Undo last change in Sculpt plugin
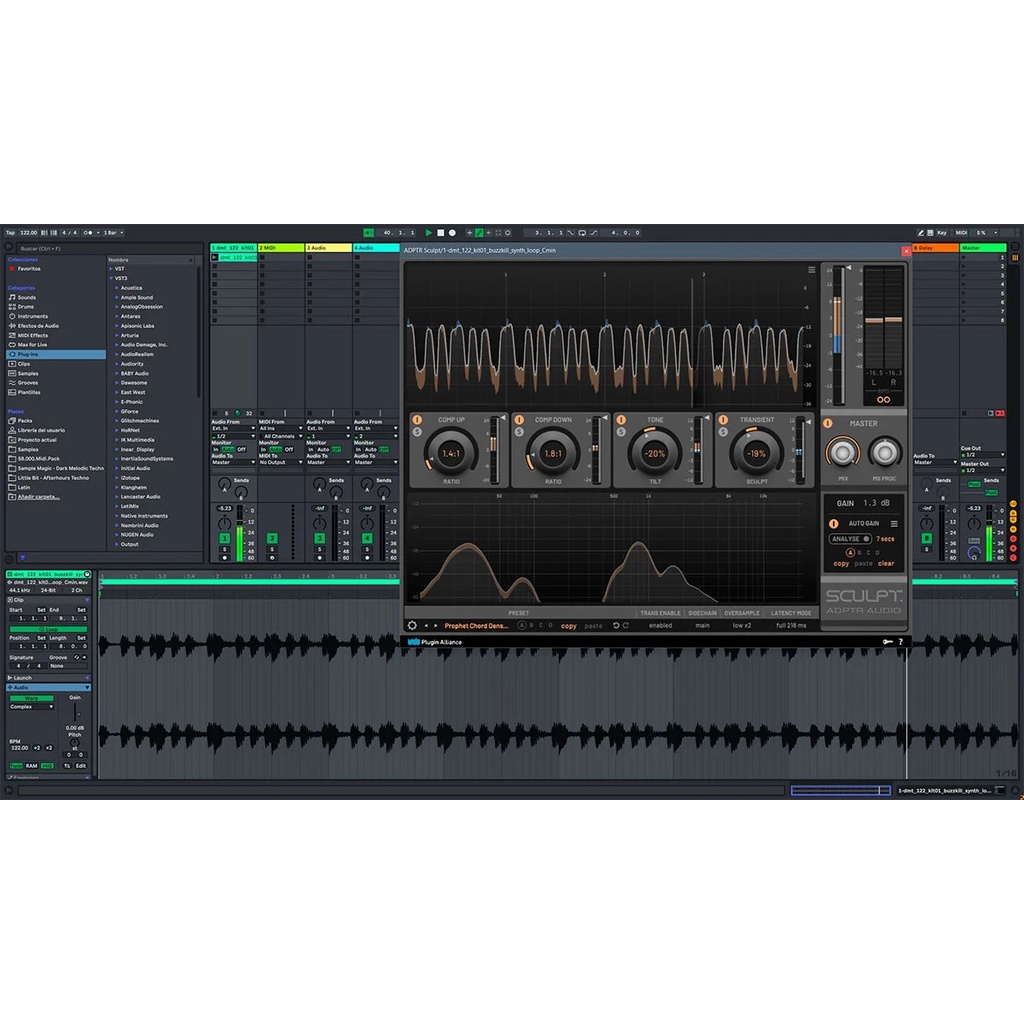Screen dimensions: 1024x1024 616,625
